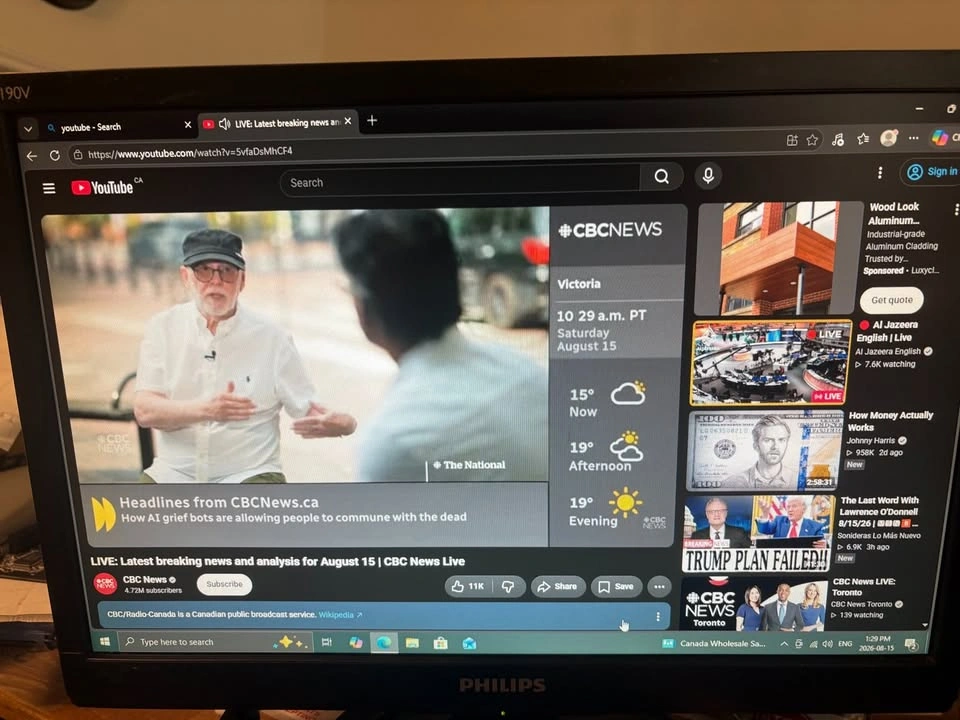Select the 'LIVE: Latest breaking news' tab
This screenshot has height=720, width=960.
point(279,123)
